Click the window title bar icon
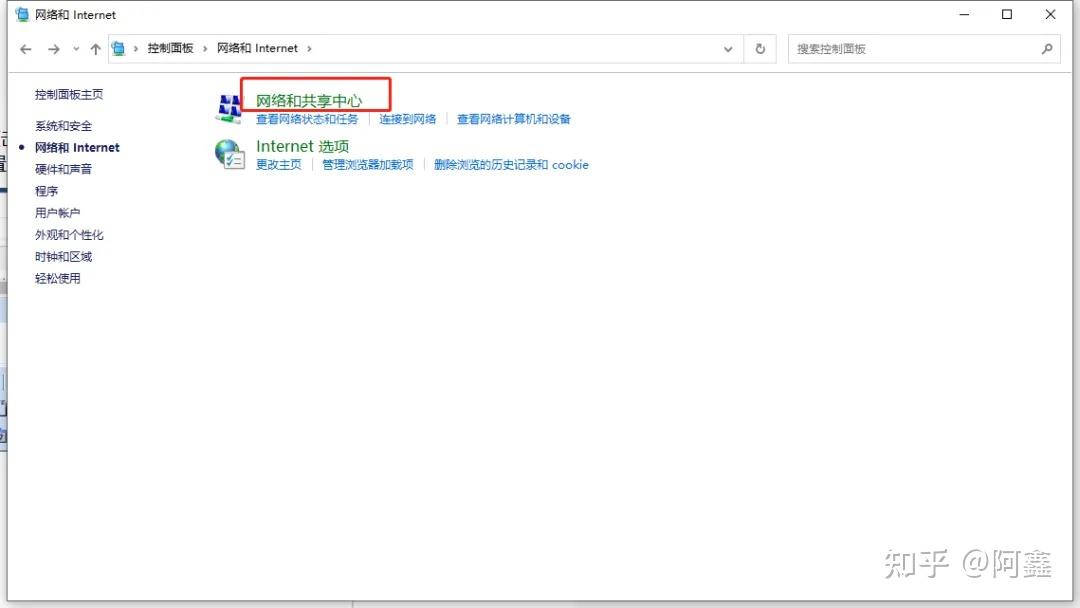Viewport: 1080px width, 608px height. tap(22, 14)
